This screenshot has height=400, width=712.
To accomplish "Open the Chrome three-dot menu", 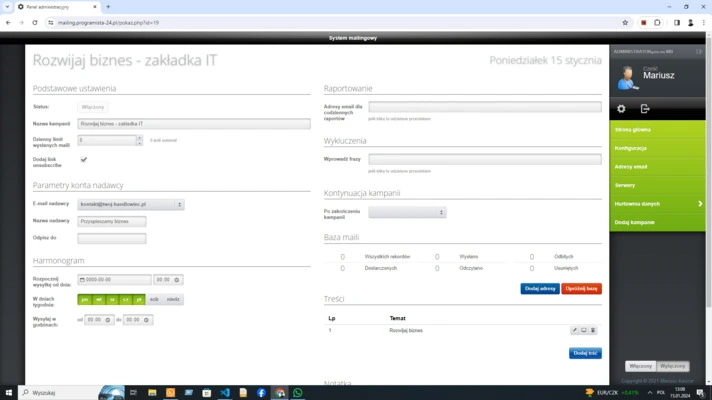I will tap(704, 23).
